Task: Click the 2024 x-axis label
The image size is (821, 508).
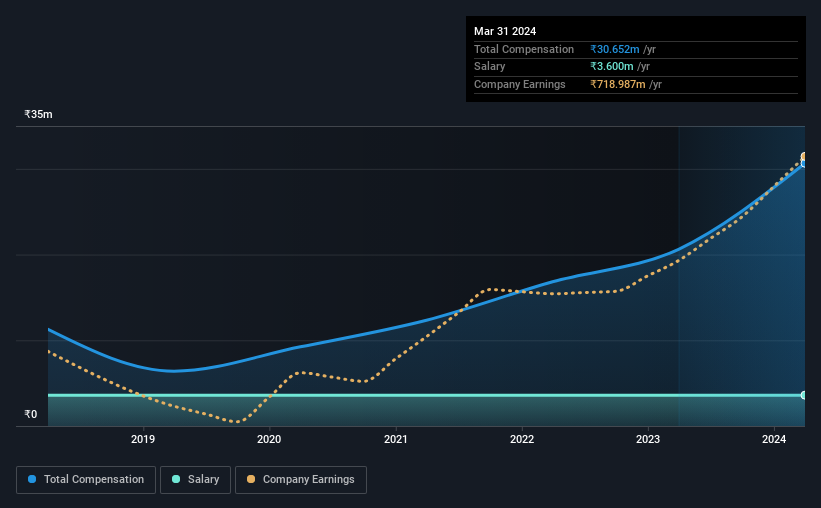Action: 774,439
